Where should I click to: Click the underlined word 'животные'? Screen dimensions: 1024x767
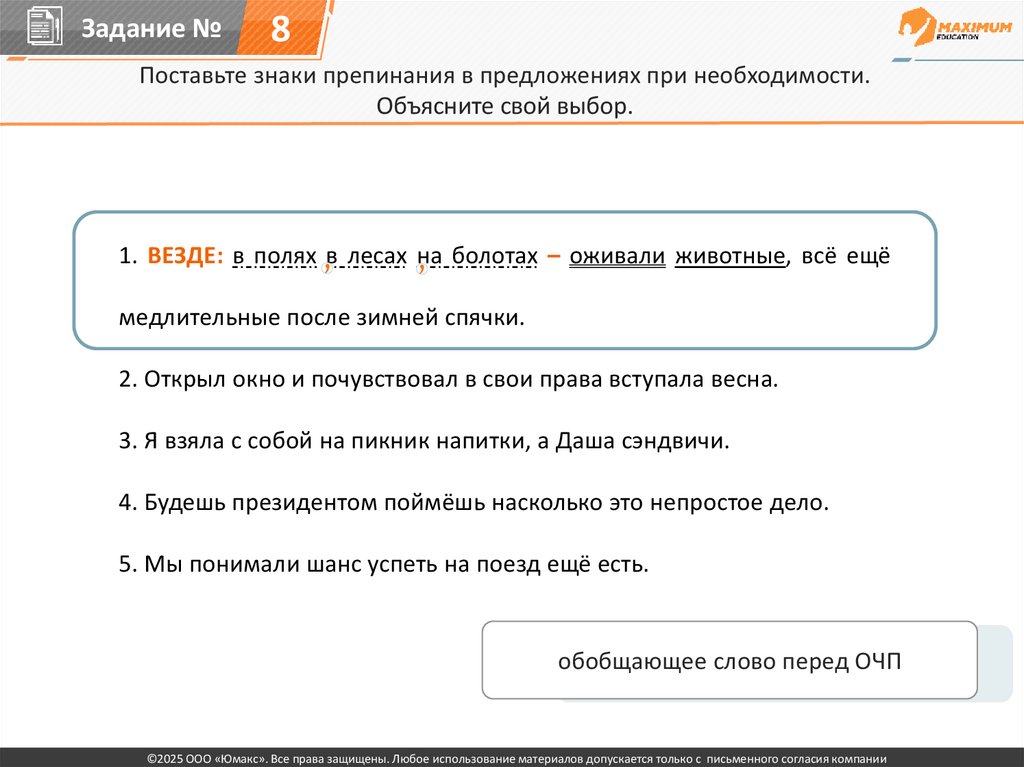[x=729, y=256]
